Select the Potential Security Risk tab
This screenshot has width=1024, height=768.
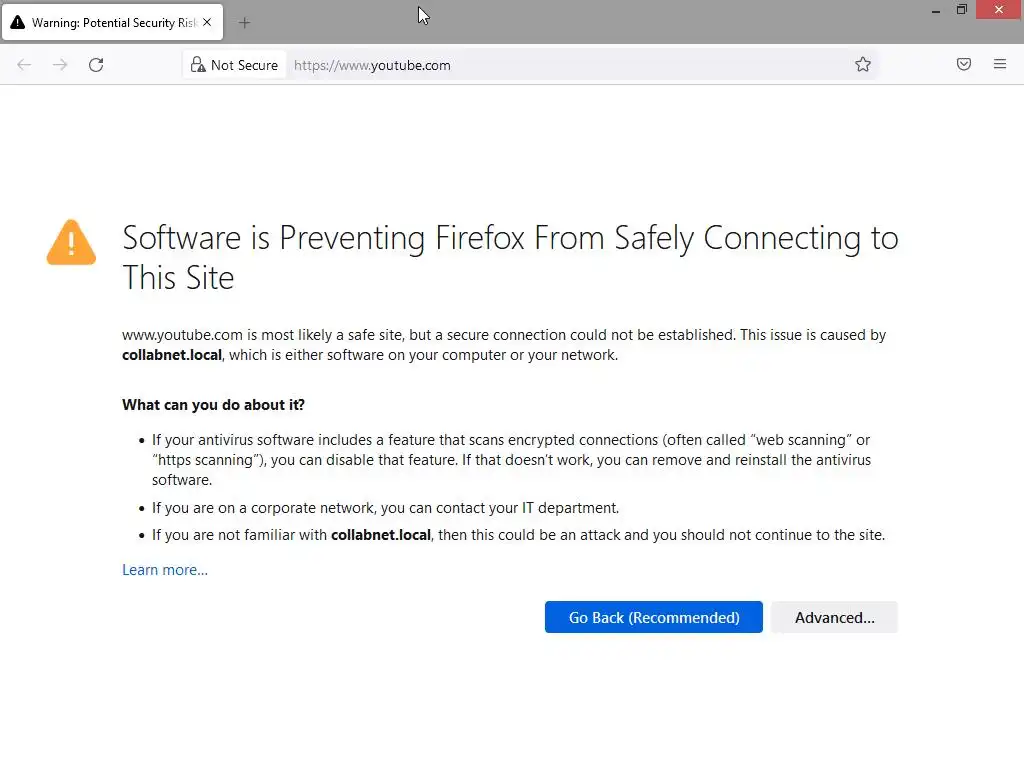(112, 23)
